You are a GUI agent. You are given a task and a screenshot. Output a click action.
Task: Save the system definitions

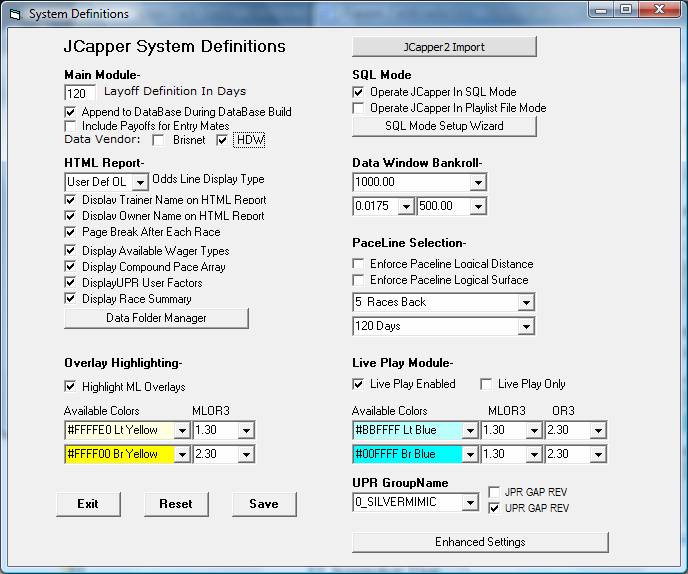pos(264,504)
